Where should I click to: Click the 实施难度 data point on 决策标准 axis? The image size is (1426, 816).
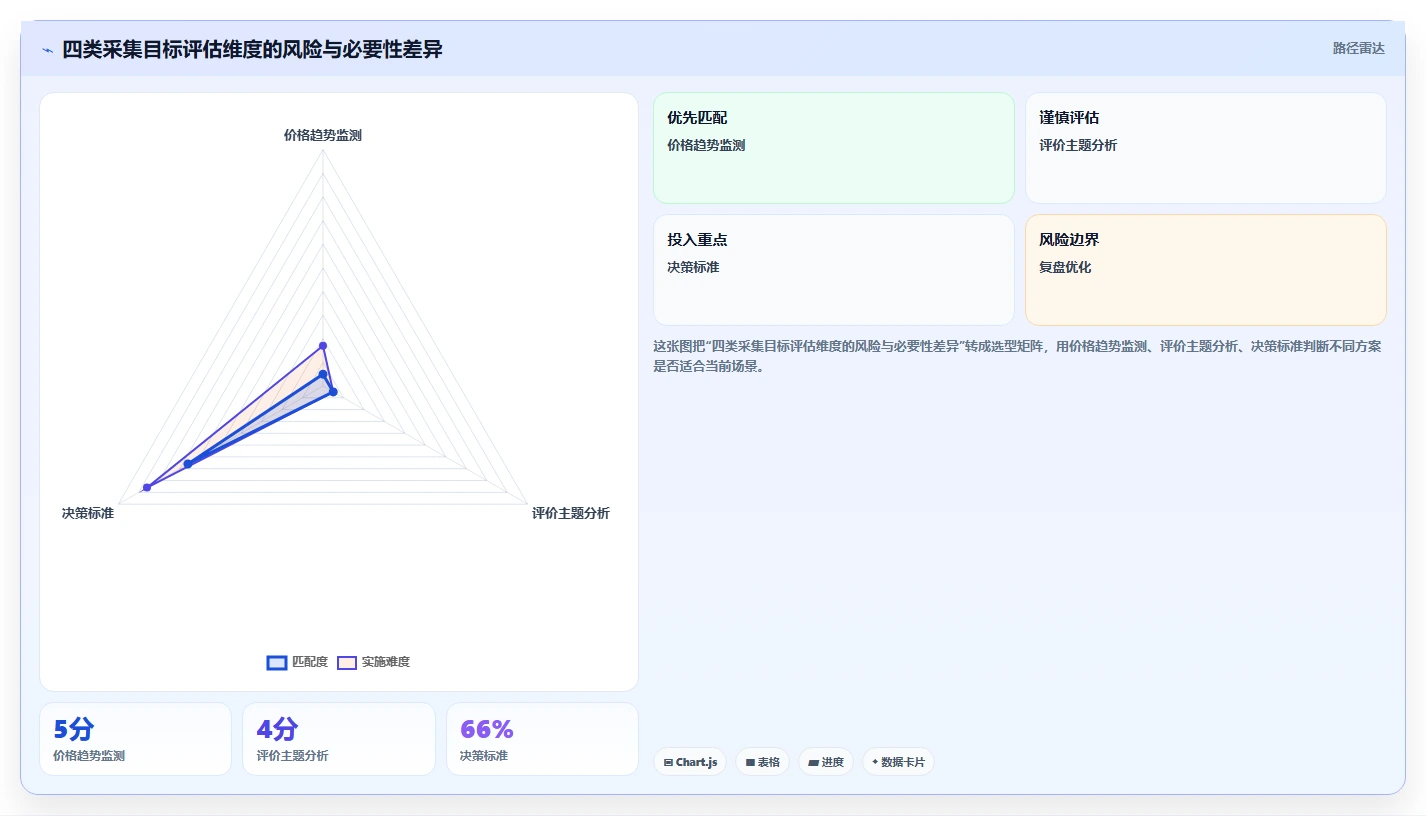(x=147, y=487)
